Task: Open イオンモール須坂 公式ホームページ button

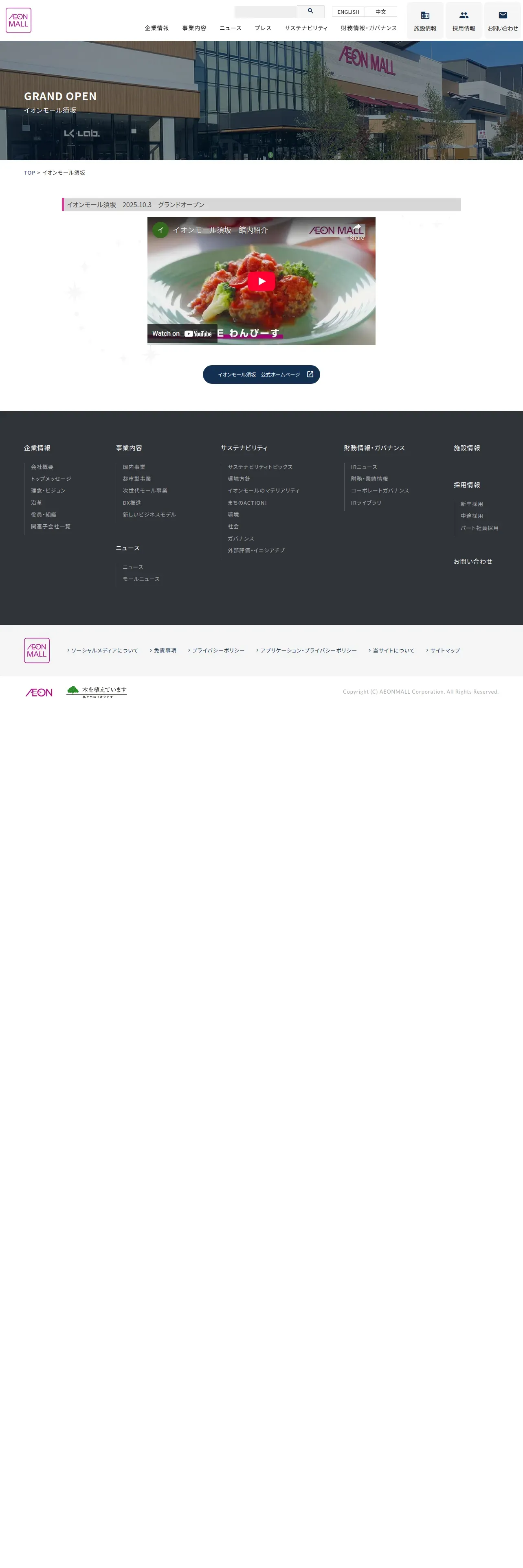Action: click(261, 374)
